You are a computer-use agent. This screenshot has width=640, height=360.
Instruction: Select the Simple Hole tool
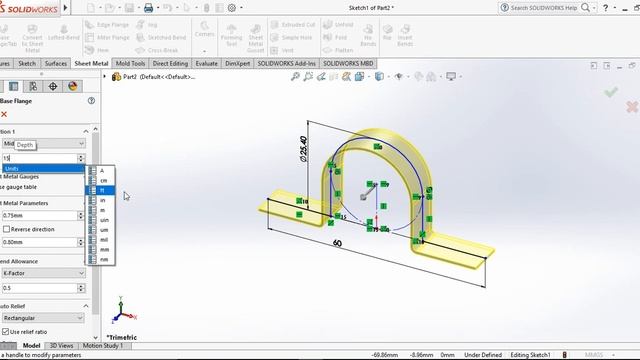(x=291, y=38)
